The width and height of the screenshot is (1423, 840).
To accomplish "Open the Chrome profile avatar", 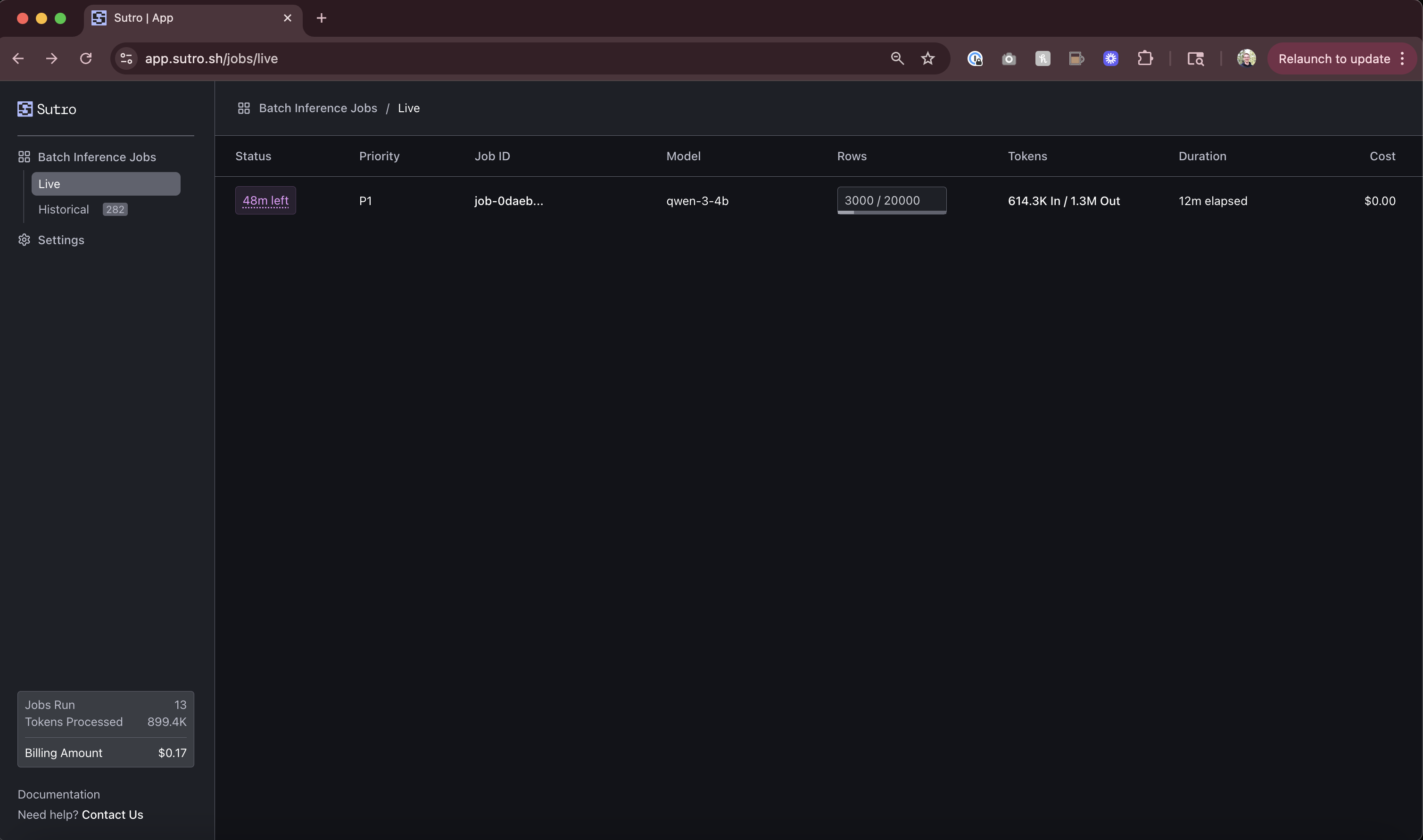I will [1246, 58].
